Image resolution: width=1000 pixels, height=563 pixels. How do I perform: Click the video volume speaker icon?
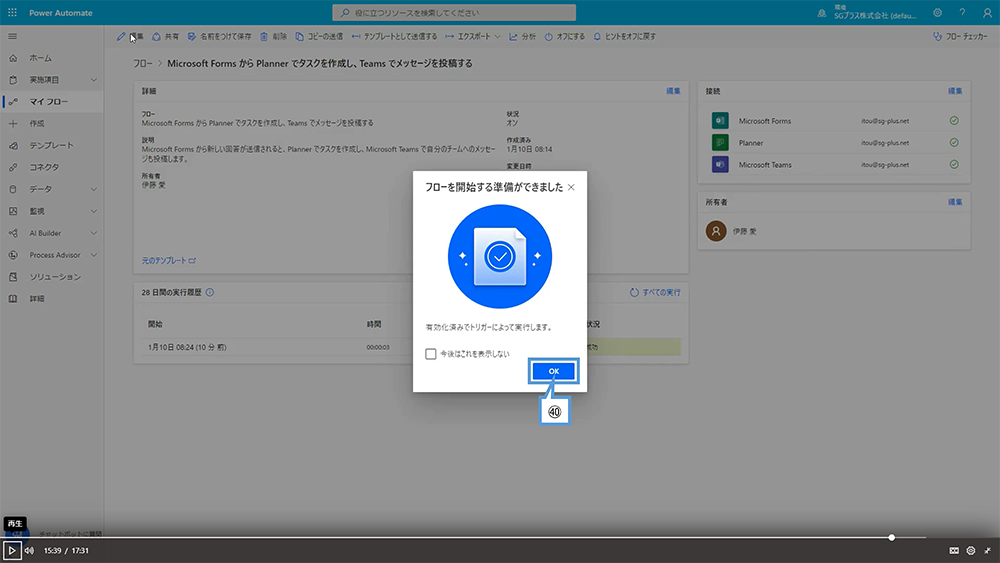pos(29,550)
